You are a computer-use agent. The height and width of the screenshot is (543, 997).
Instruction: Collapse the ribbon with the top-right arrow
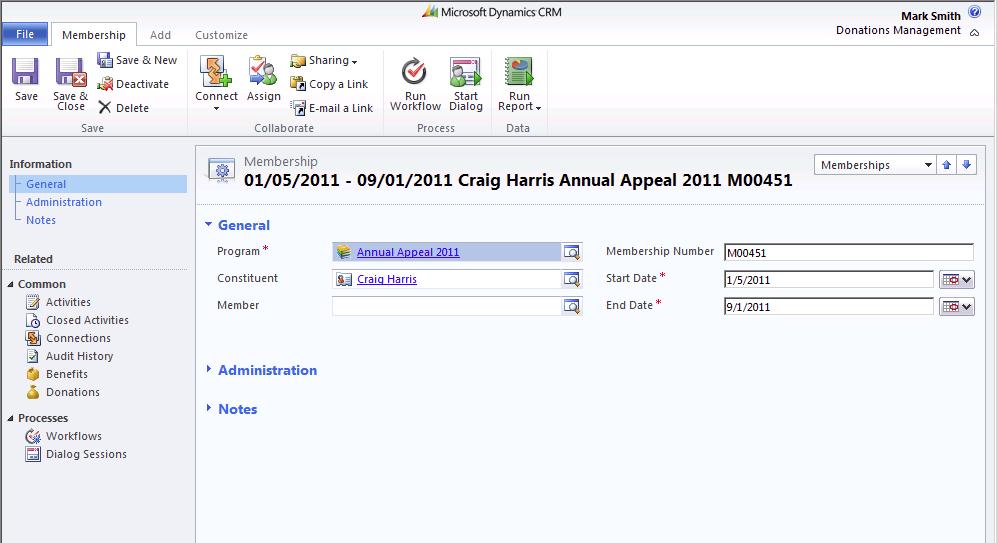coord(974,32)
